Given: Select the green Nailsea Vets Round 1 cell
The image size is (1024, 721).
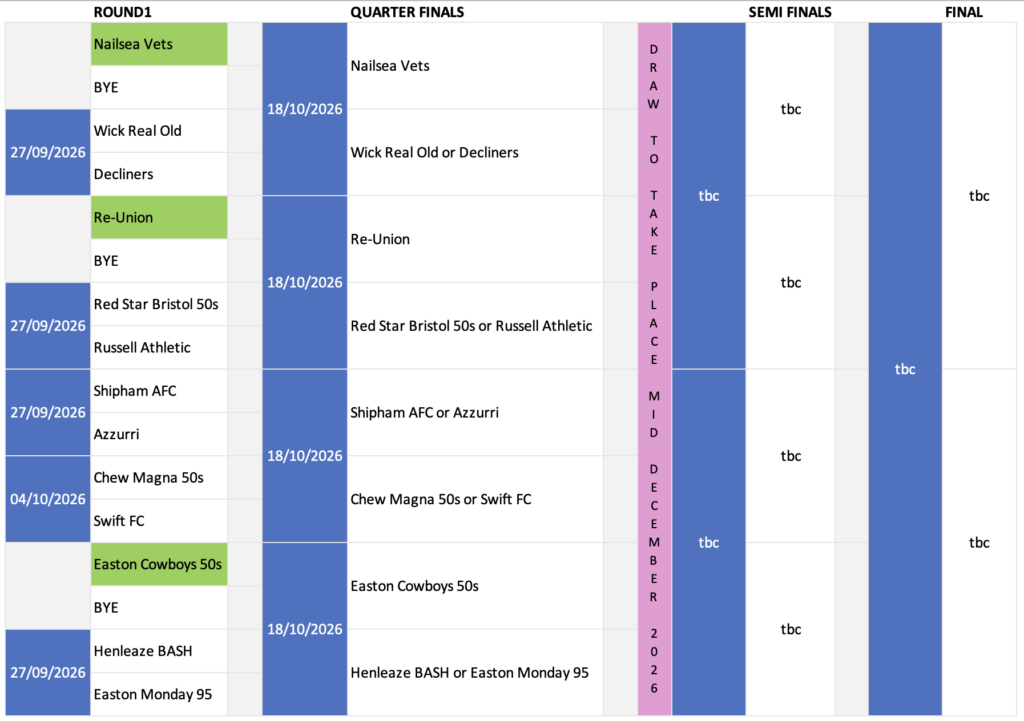Looking at the screenshot, I should pyautogui.click(x=159, y=44).
